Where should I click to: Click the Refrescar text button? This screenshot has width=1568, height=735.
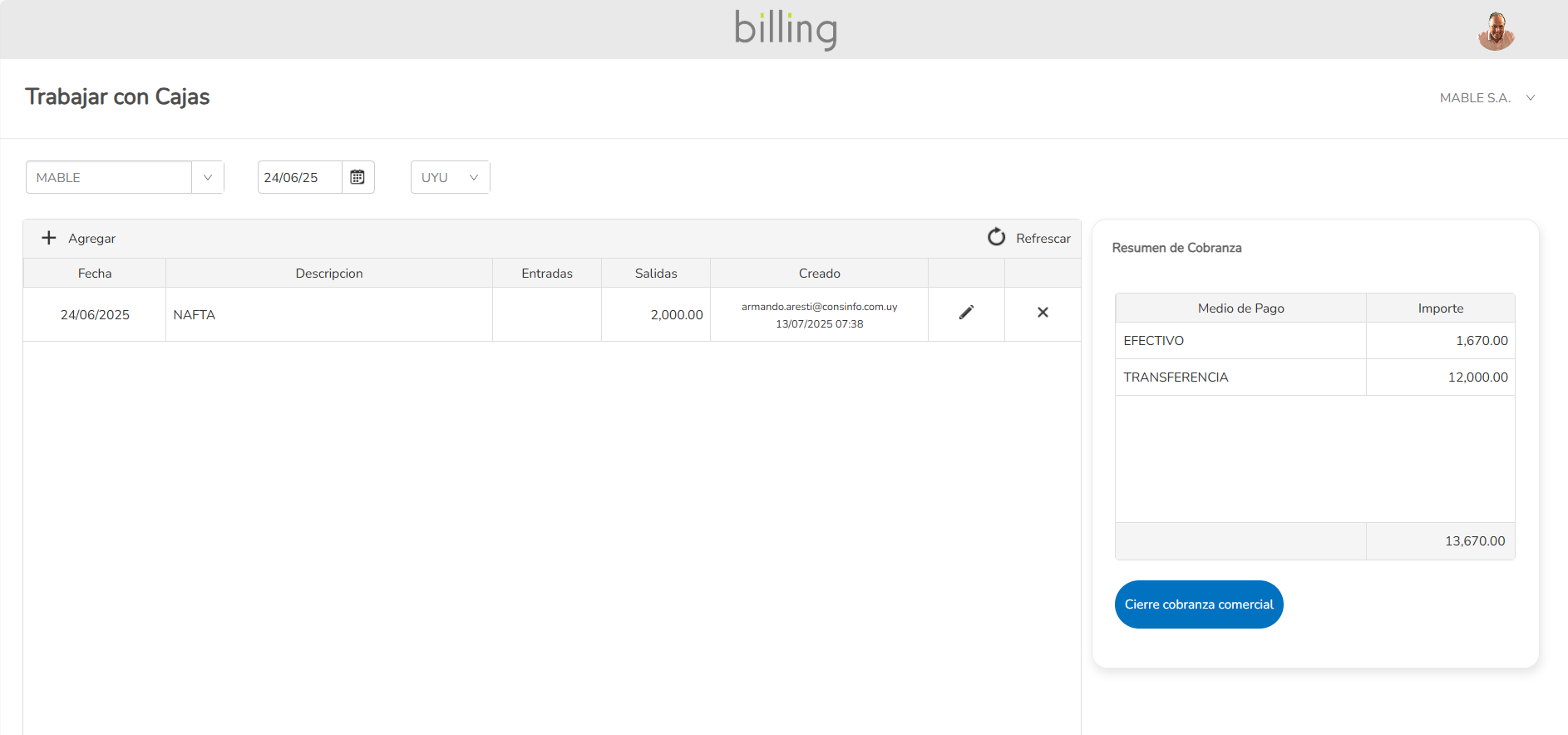1043,239
